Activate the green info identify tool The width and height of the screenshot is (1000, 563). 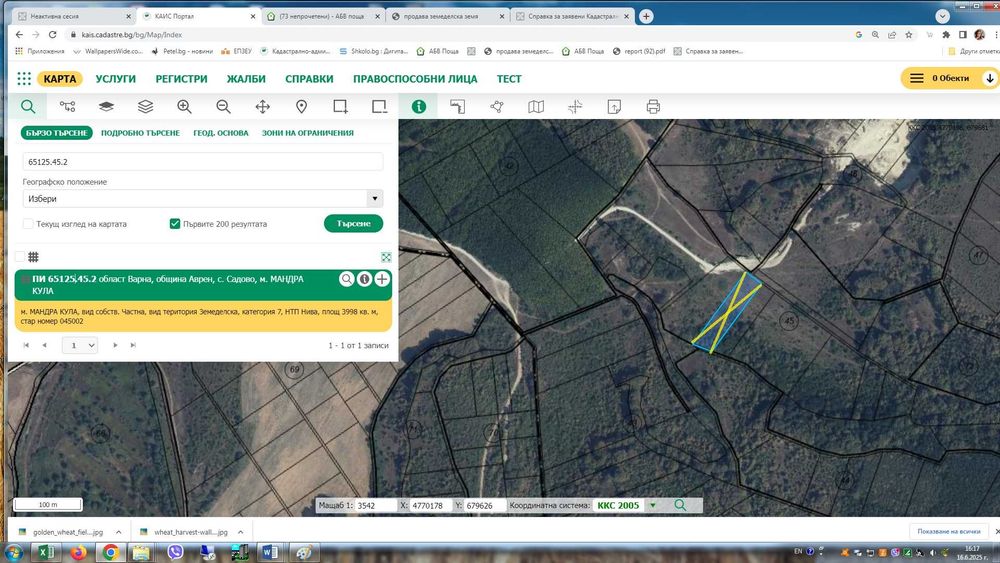(x=419, y=106)
